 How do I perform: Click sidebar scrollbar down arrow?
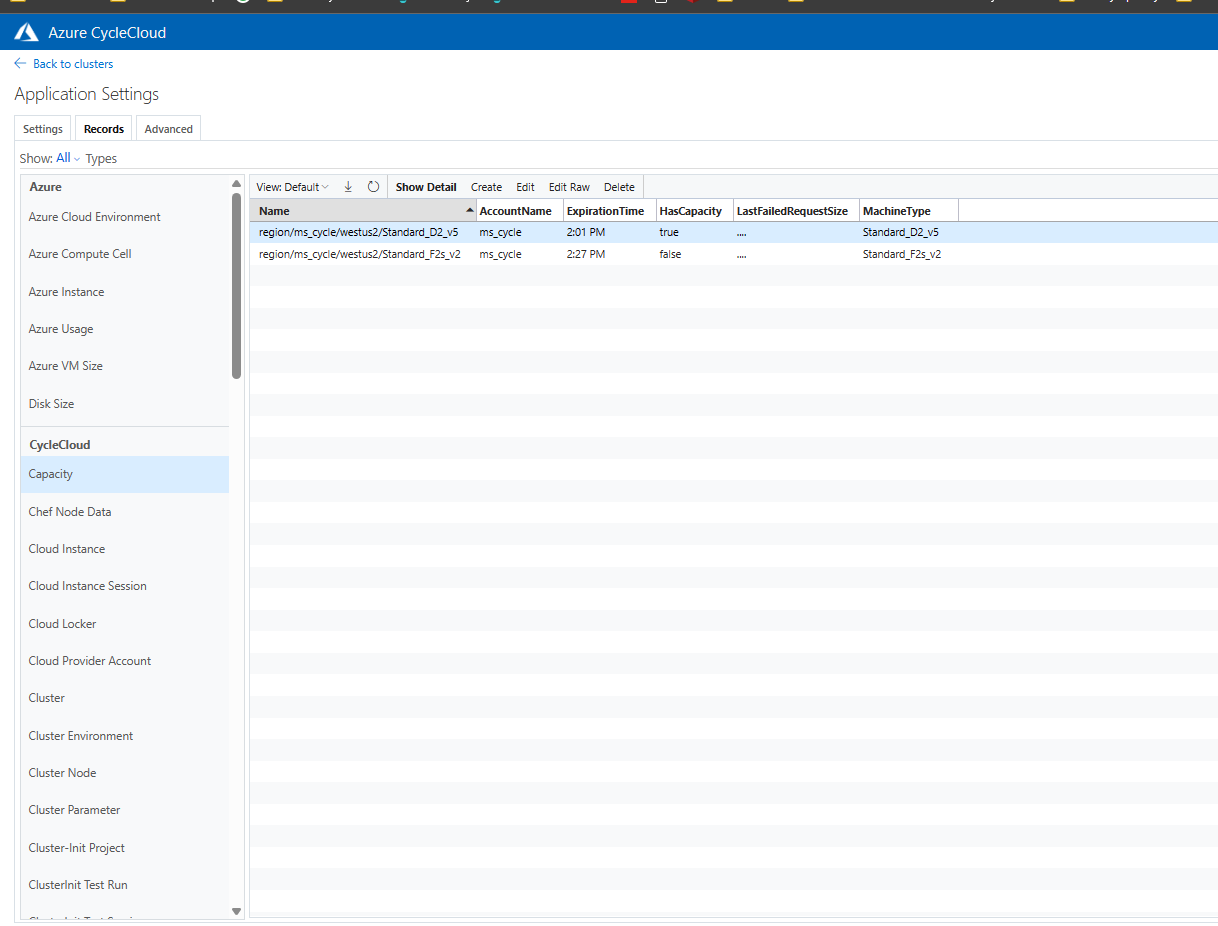click(237, 911)
